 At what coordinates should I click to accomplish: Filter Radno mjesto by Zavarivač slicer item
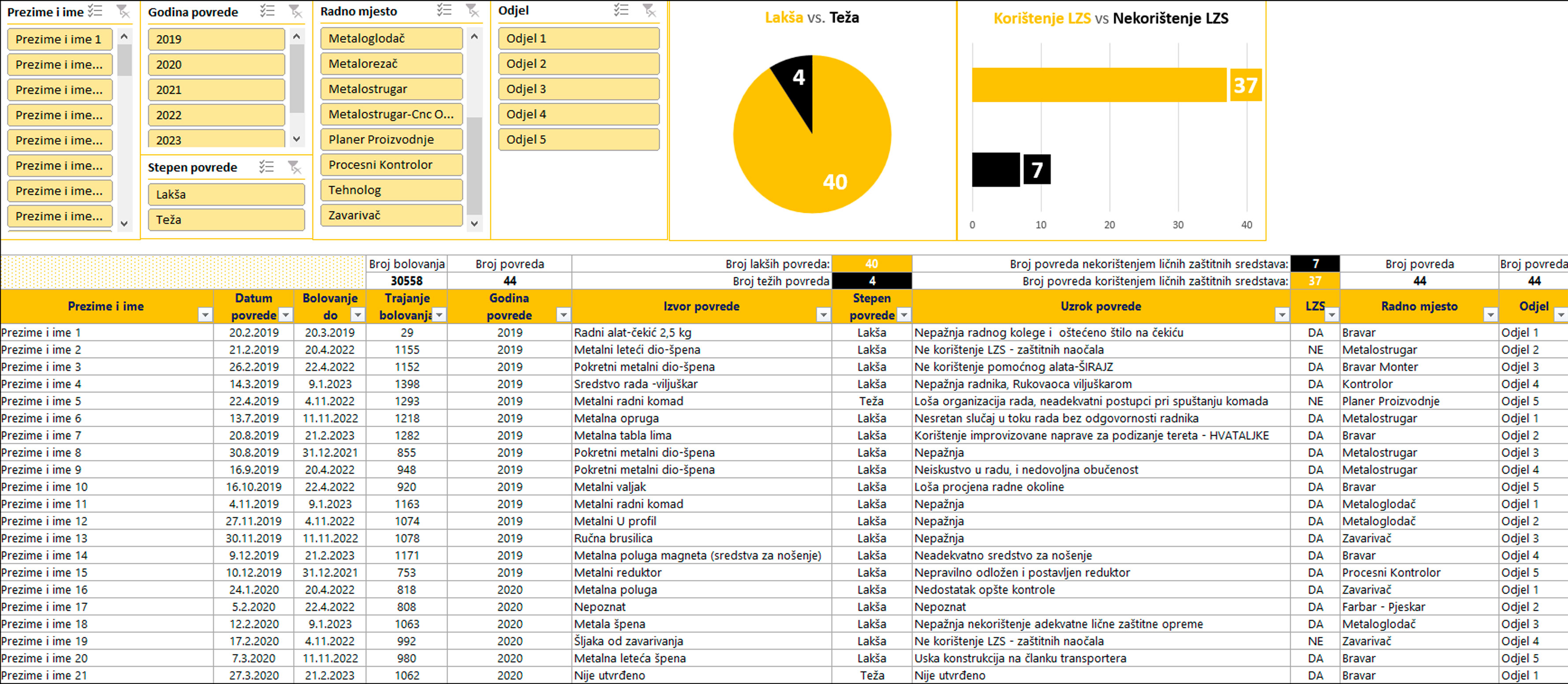[392, 215]
